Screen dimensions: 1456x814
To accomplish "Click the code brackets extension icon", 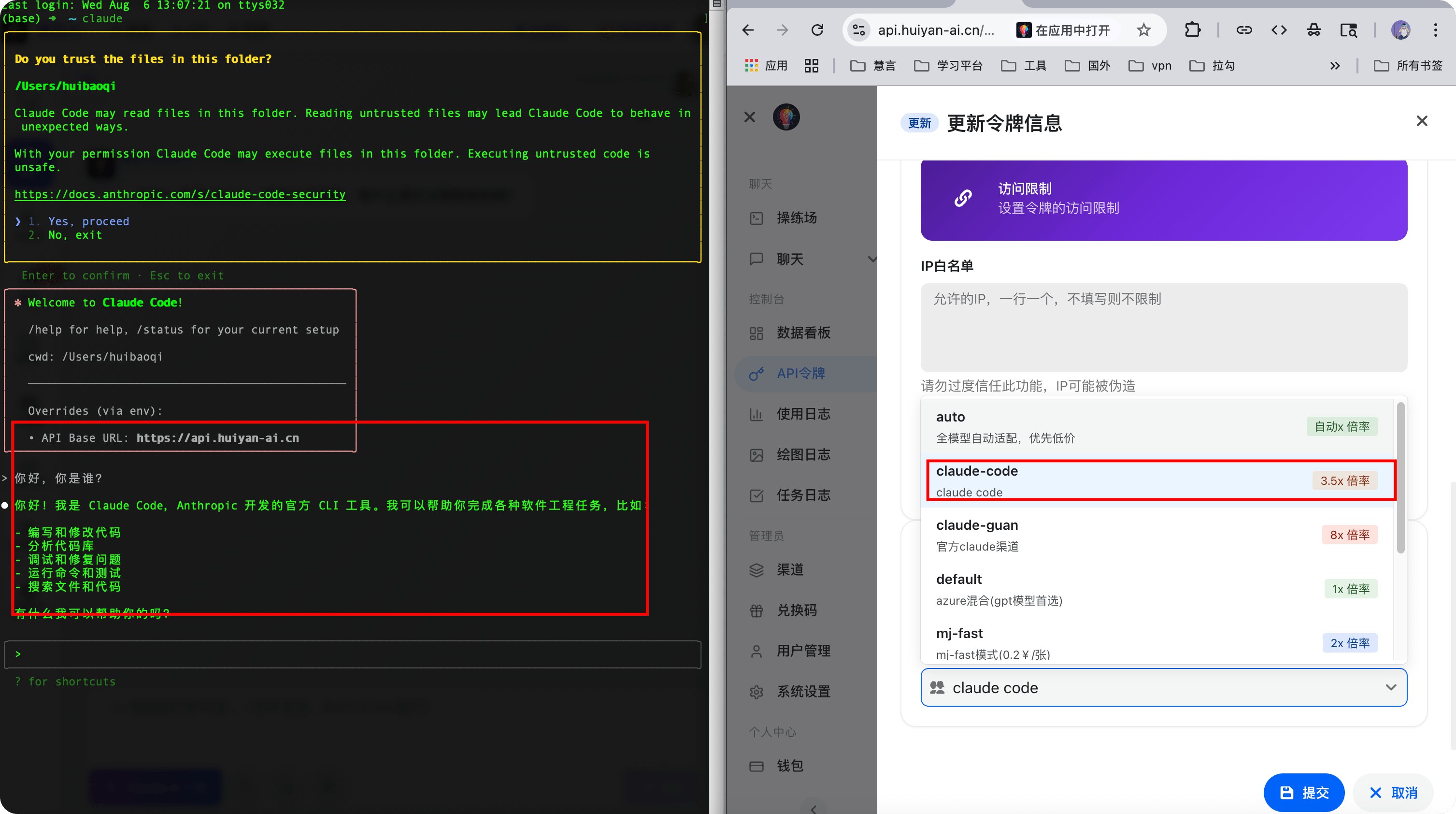I will [x=1279, y=30].
